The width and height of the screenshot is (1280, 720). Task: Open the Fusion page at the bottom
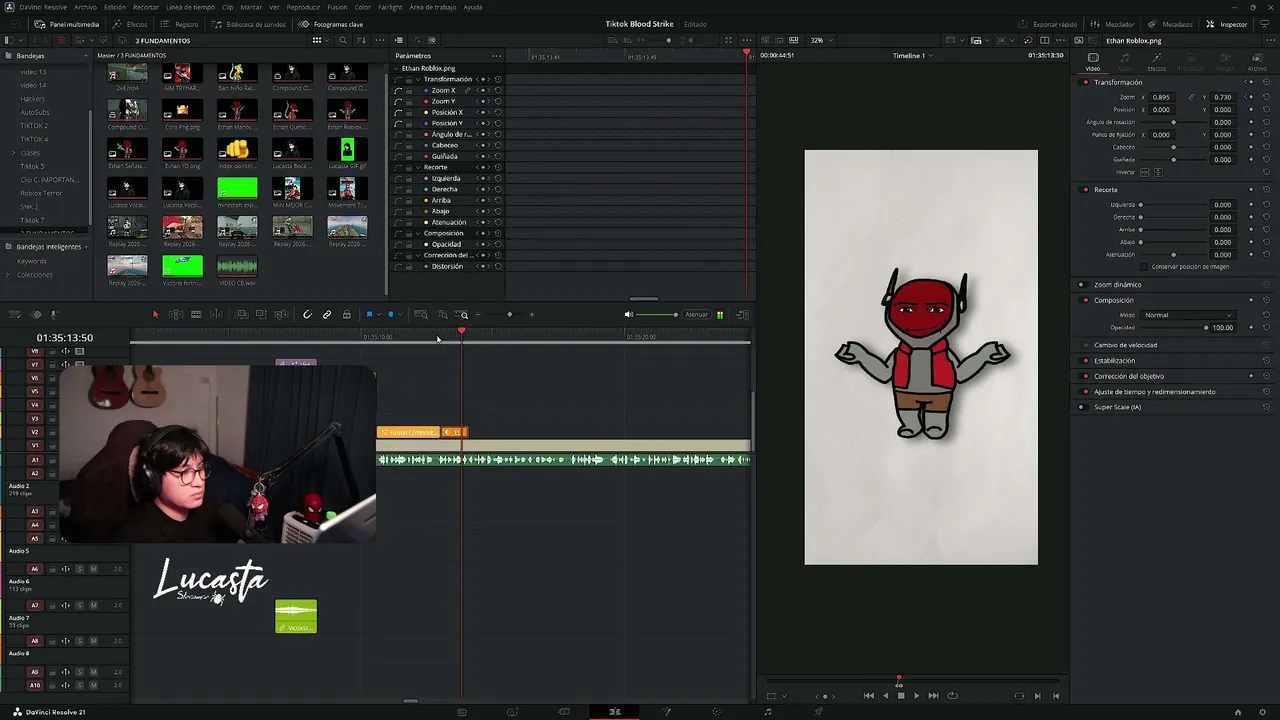click(666, 712)
